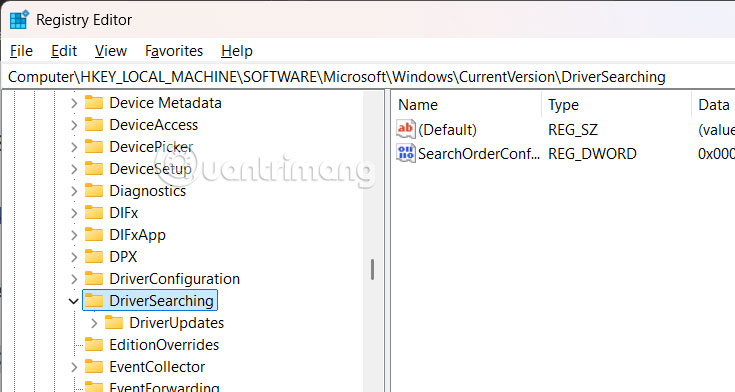This screenshot has width=735, height=392.
Task: Open the File menu
Action: (21, 51)
